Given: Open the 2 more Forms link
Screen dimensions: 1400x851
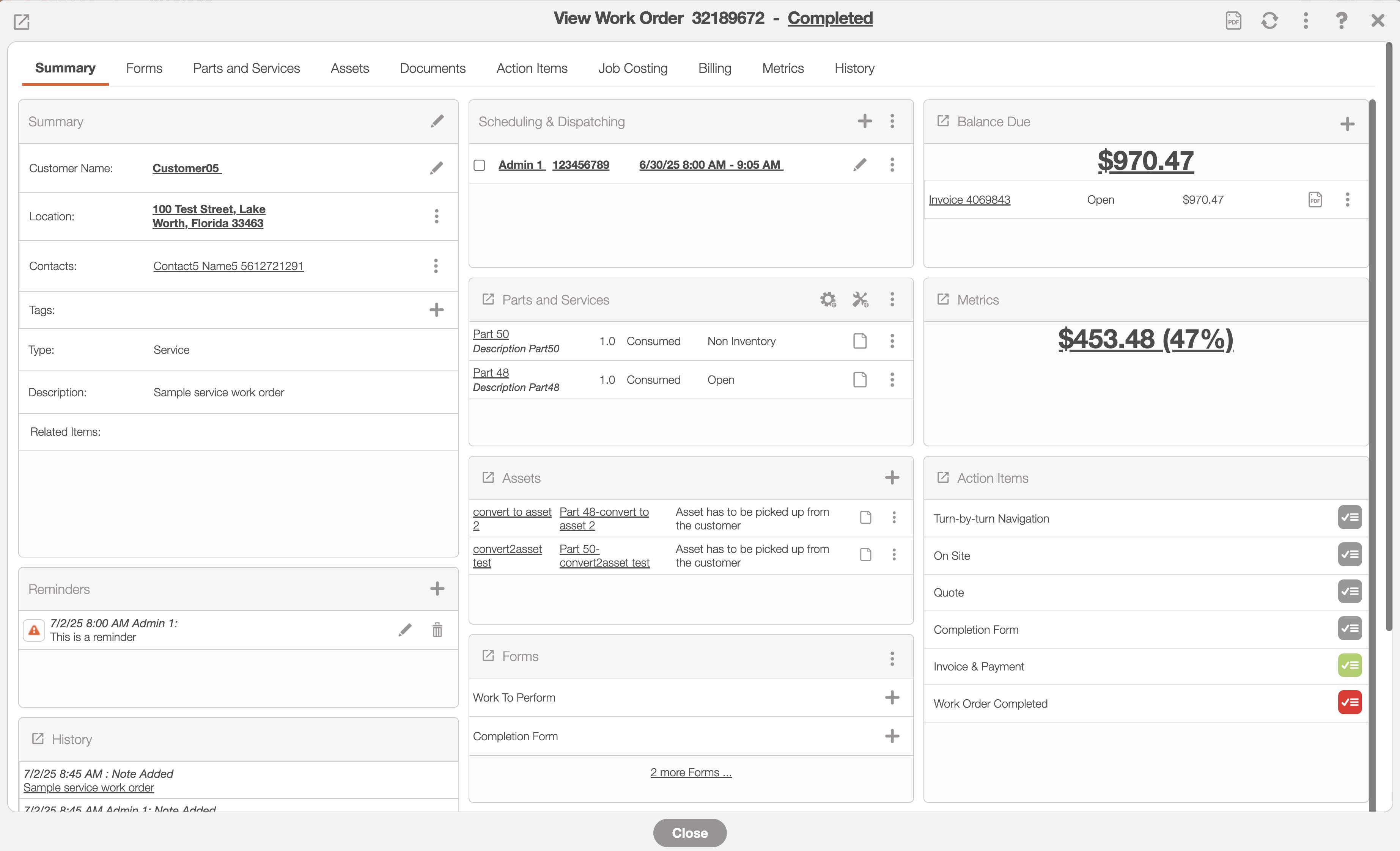Looking at the screenshot, I should tap(691, 772).
